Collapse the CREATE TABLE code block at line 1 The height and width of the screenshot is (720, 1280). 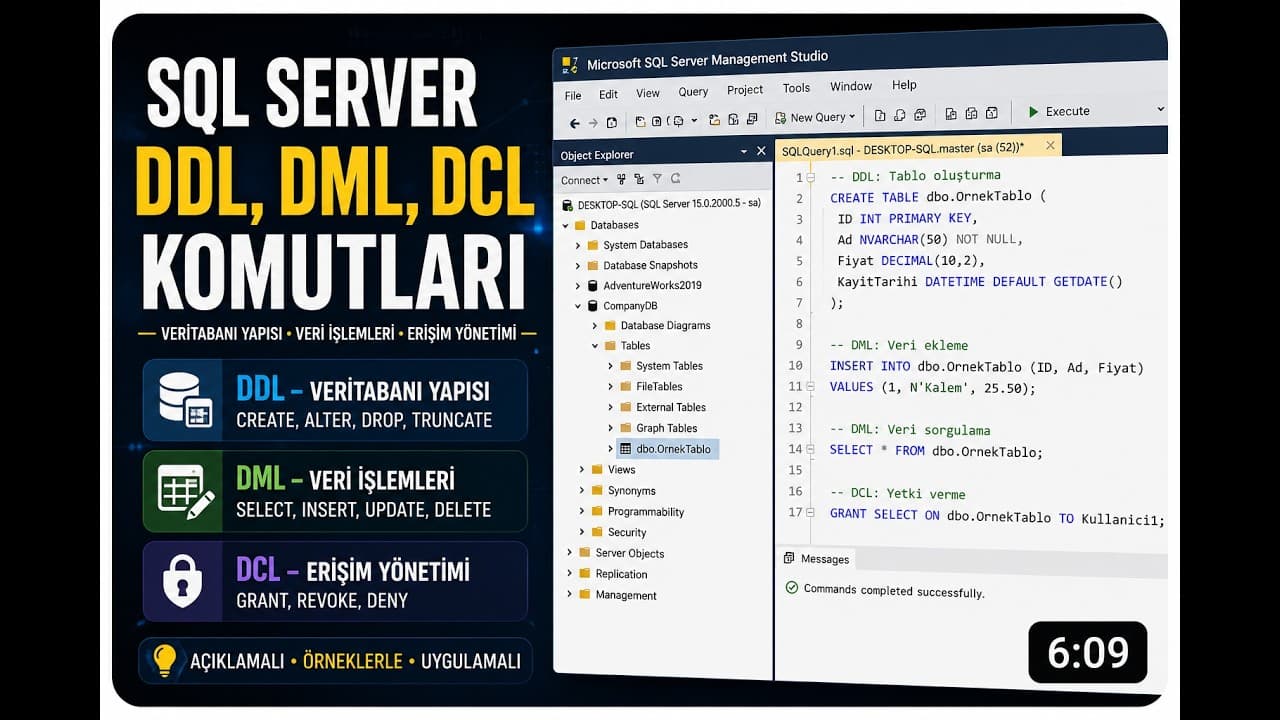click(x=810, y=177)
